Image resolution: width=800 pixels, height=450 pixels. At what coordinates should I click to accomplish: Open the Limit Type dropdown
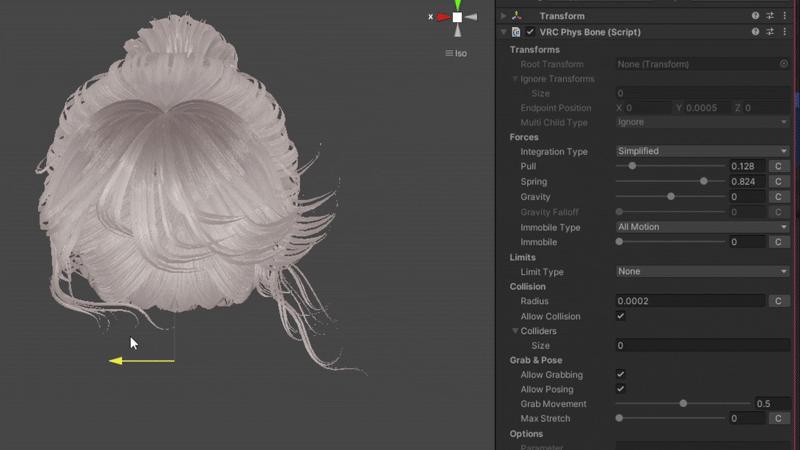pos(702,271)
